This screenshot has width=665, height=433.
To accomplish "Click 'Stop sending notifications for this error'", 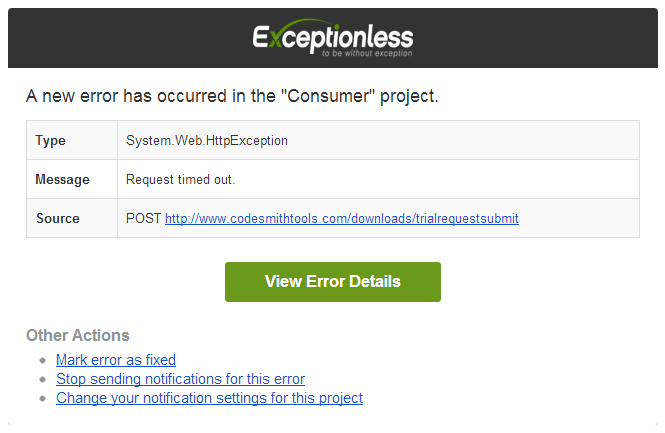I will pyautogui.click(x=180, y=379).
